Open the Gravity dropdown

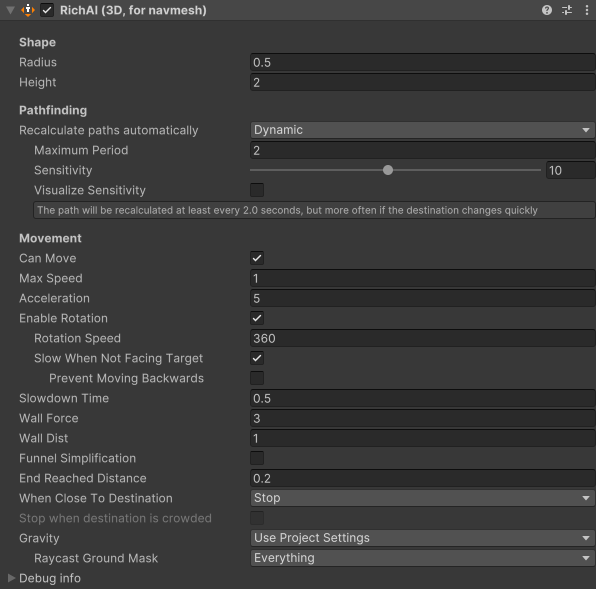point(422,538)
